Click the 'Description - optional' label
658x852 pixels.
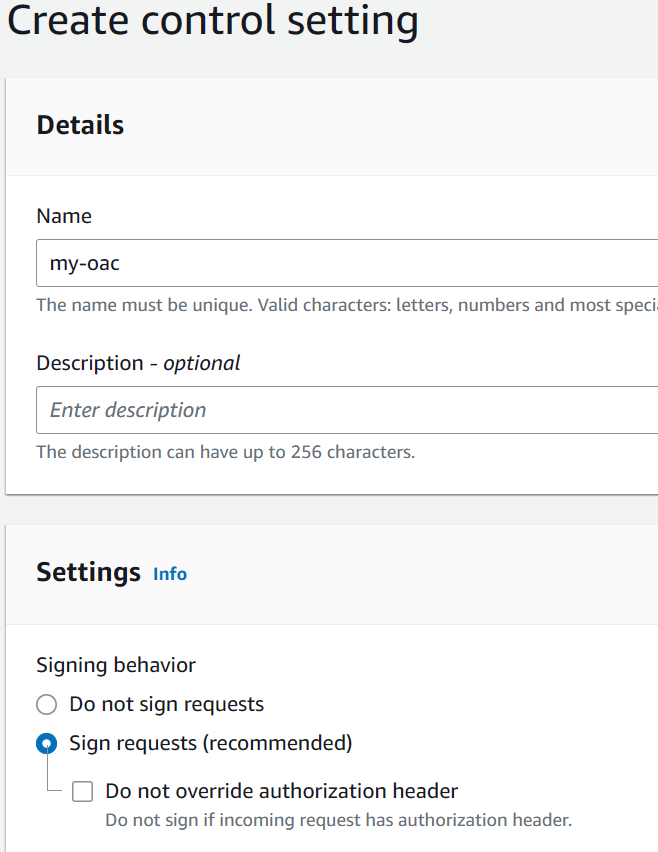tap(138, 363)
